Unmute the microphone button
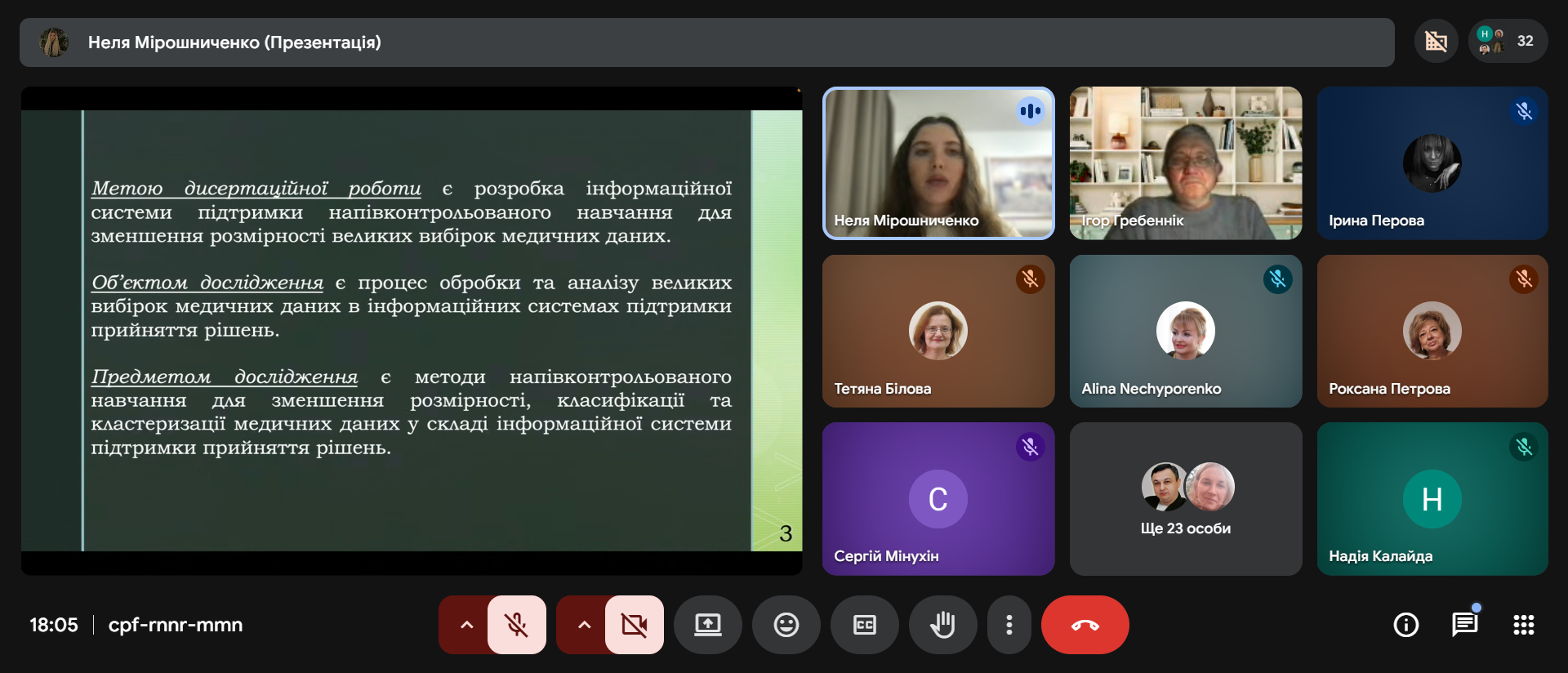Viewport: 1568px width, 673px height. pos(516,625)
